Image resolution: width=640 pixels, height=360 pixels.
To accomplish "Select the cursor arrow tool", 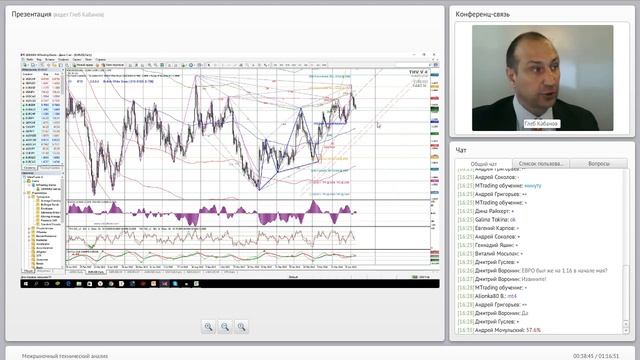I will pyautogui.click(x=209, y=65).
